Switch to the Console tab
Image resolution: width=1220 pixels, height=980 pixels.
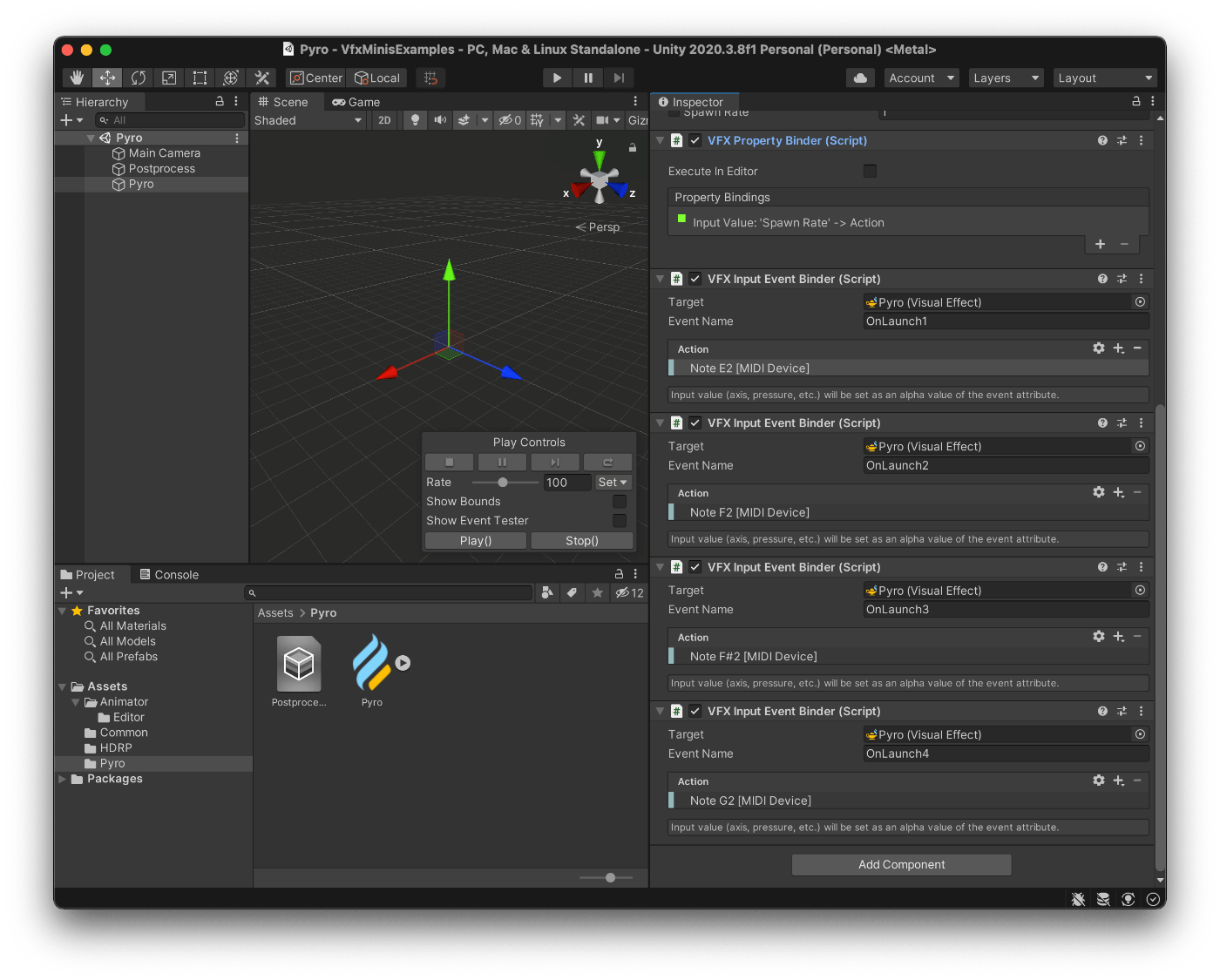point(169,575)
